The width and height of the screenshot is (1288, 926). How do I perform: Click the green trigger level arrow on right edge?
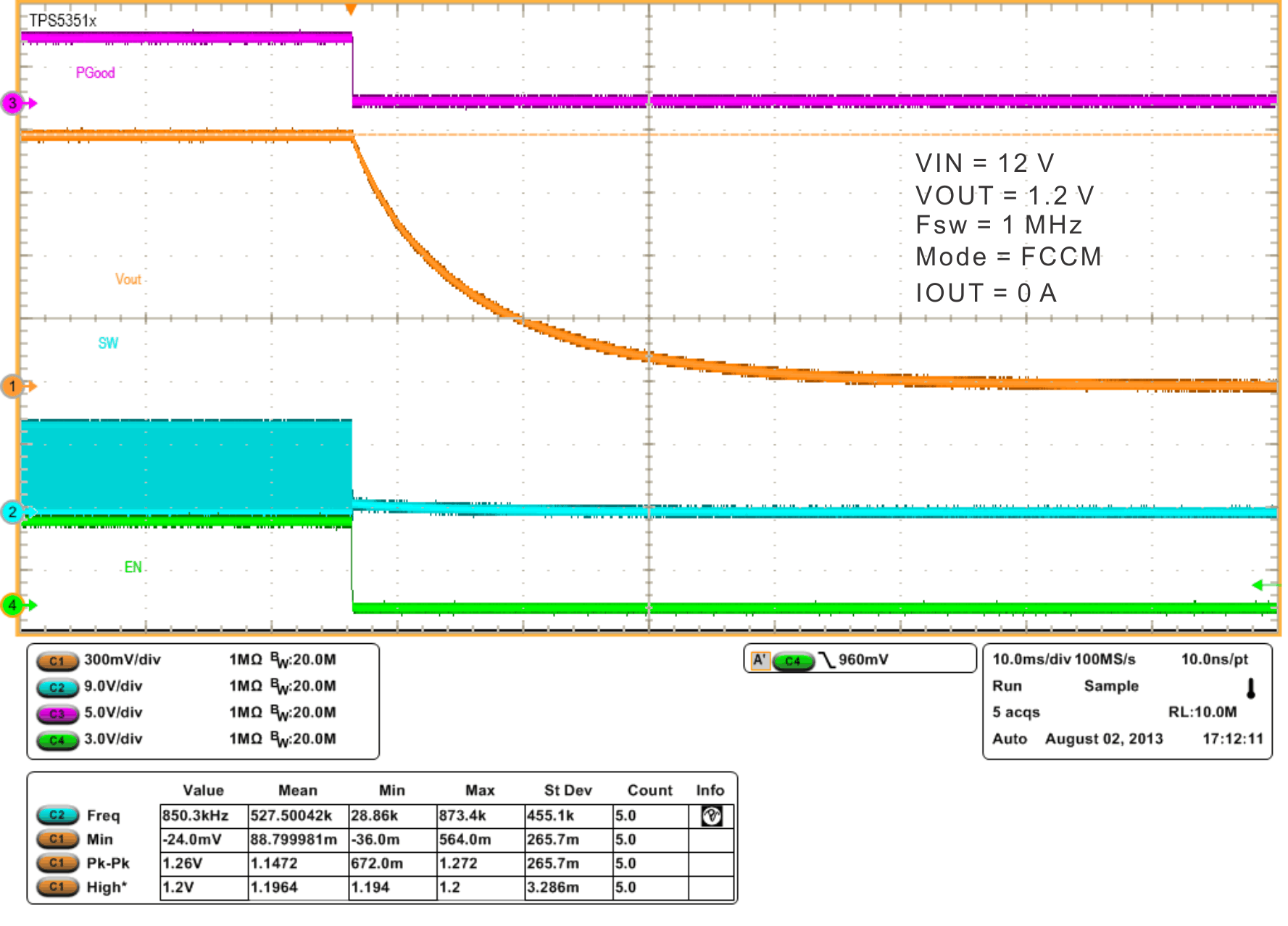(x=1265, y=584)
